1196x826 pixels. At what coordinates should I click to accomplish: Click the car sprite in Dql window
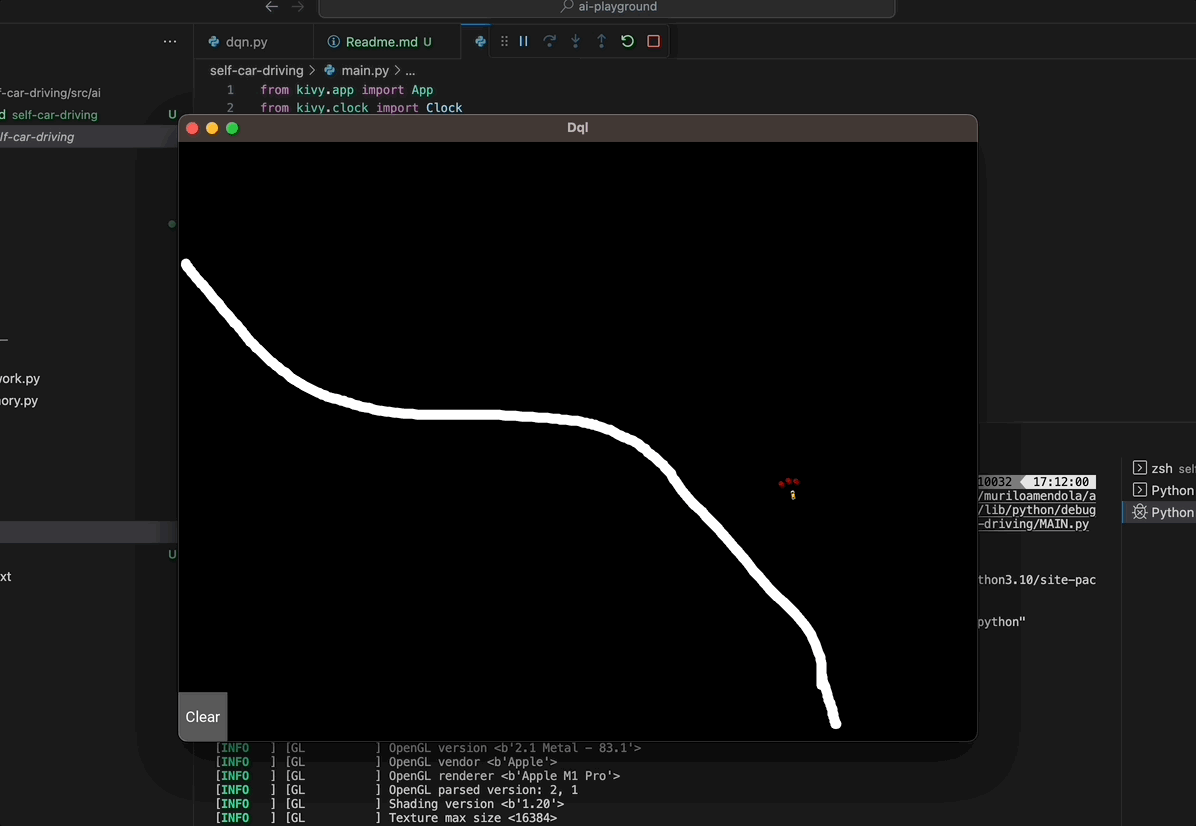(793, 495)
